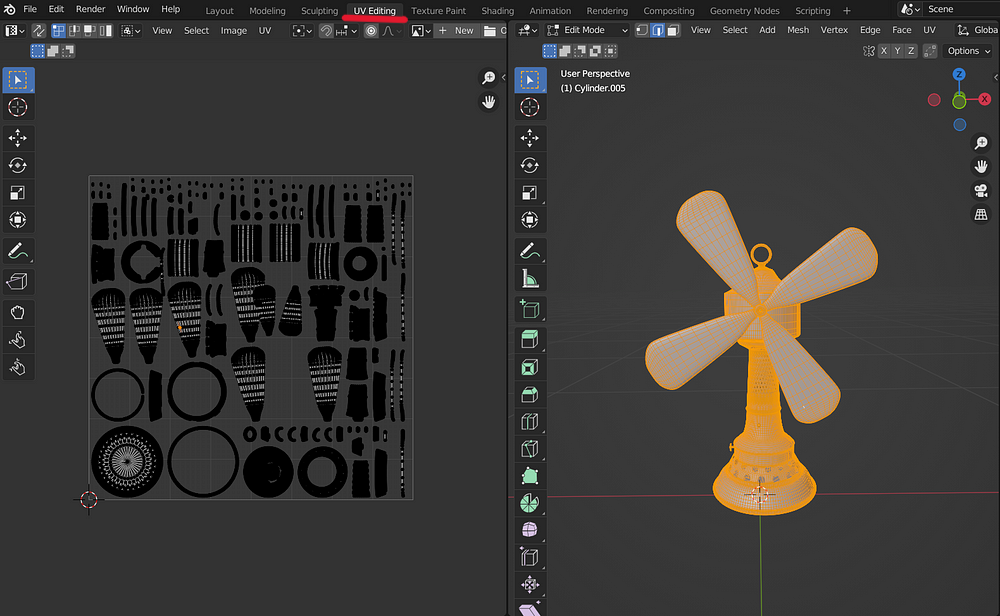Open the sticky selection mode dropdown
The height and width of the screenshot is (616, 1000).
pos(130,31)
